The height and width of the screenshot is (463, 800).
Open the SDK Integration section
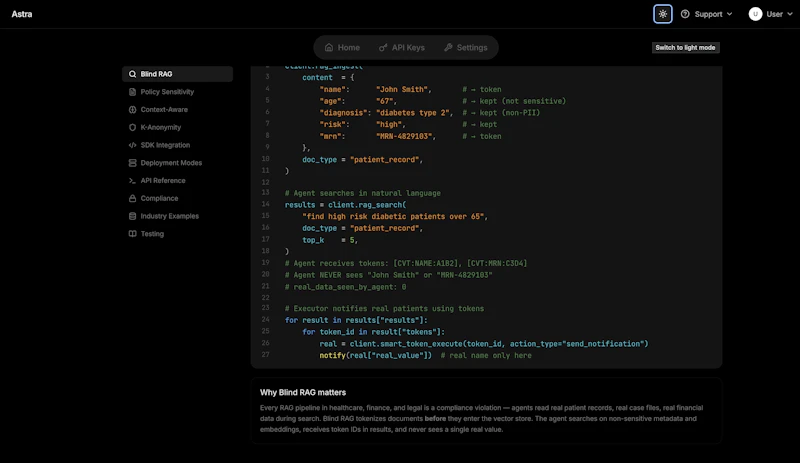(177, 145)
